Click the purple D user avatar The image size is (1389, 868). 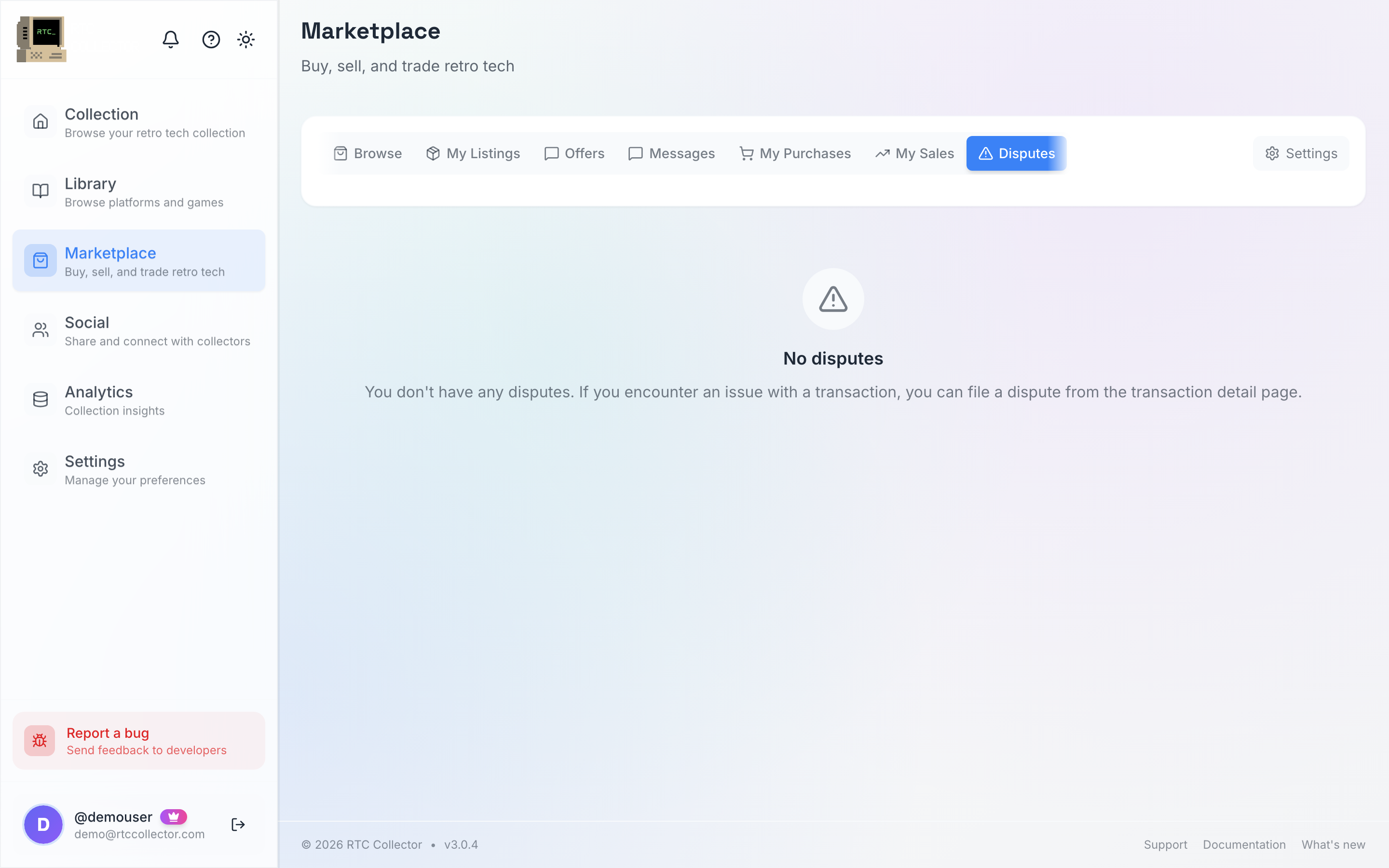tap(43, 825)
